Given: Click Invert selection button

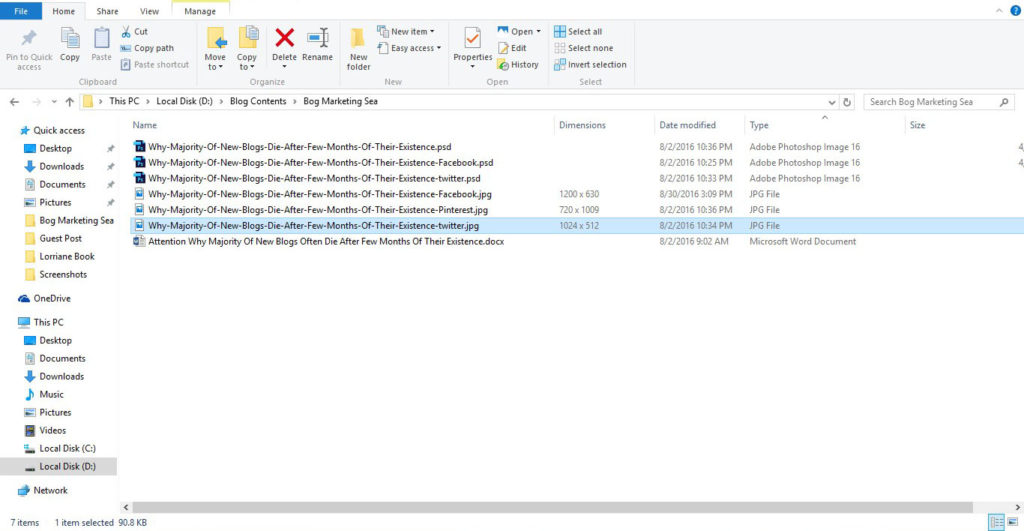Looking at the screenshot, I should [x=590, y=65].
